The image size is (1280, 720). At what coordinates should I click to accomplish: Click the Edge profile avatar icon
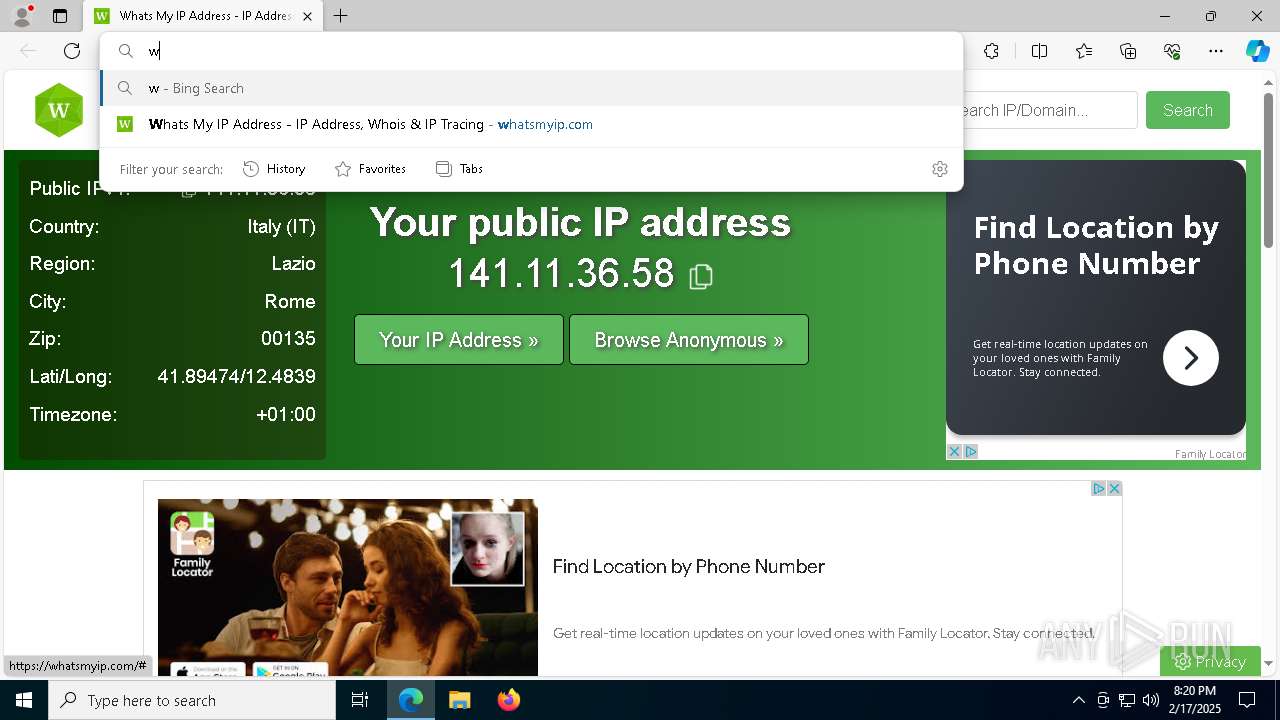point(22,16)
